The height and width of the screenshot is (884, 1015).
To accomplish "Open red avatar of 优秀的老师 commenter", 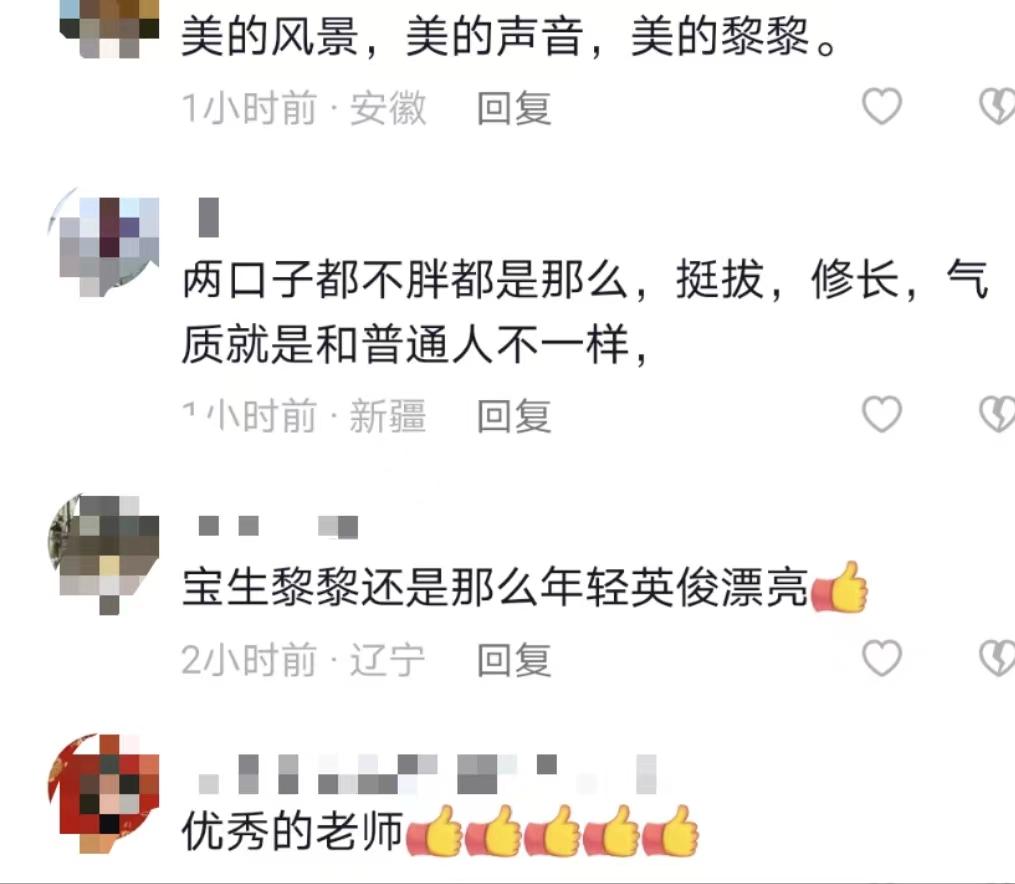I will 105,792.
